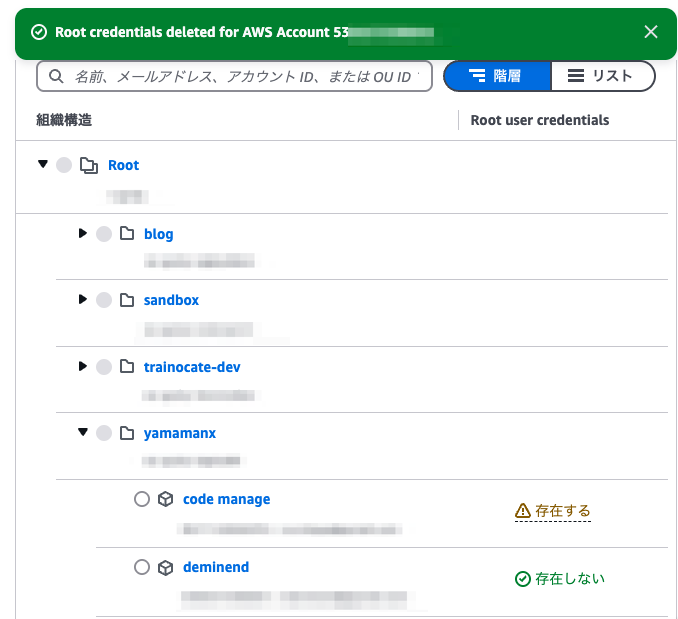This screenshot has height=619, width=678.
Task: Switch to リスト list view
Action: point(603,76)
